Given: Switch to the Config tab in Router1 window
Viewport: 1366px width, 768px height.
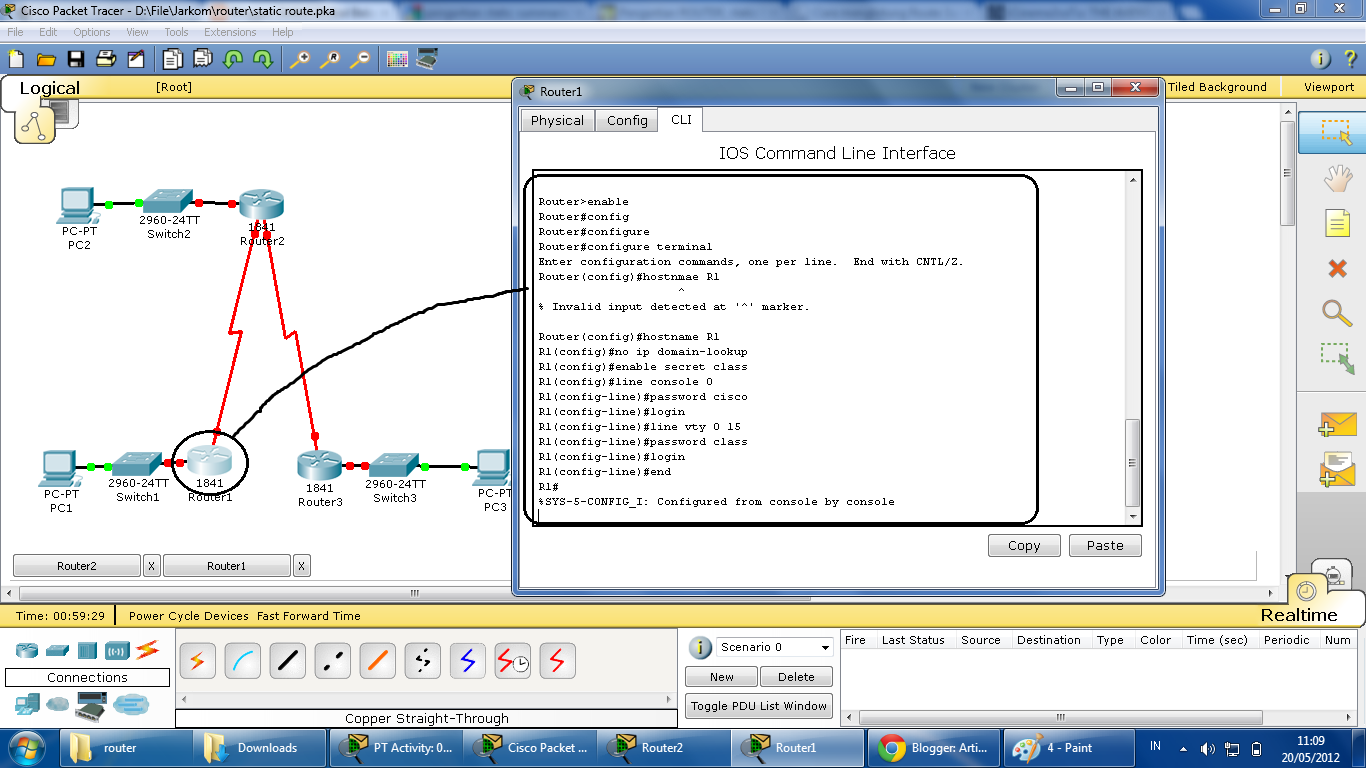Looking at the screenshot, I should point(627,120).
